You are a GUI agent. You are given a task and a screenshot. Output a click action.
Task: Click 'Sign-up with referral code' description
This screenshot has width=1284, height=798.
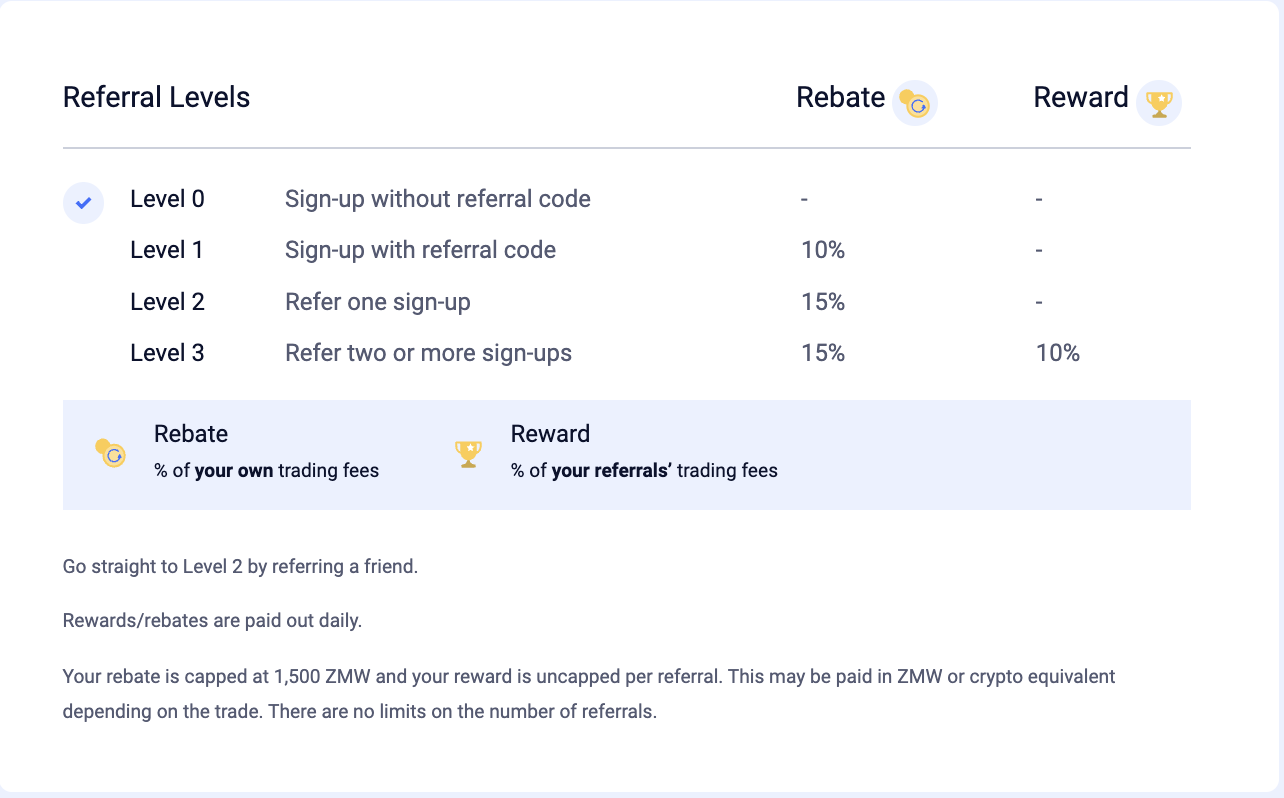point(420,250)
